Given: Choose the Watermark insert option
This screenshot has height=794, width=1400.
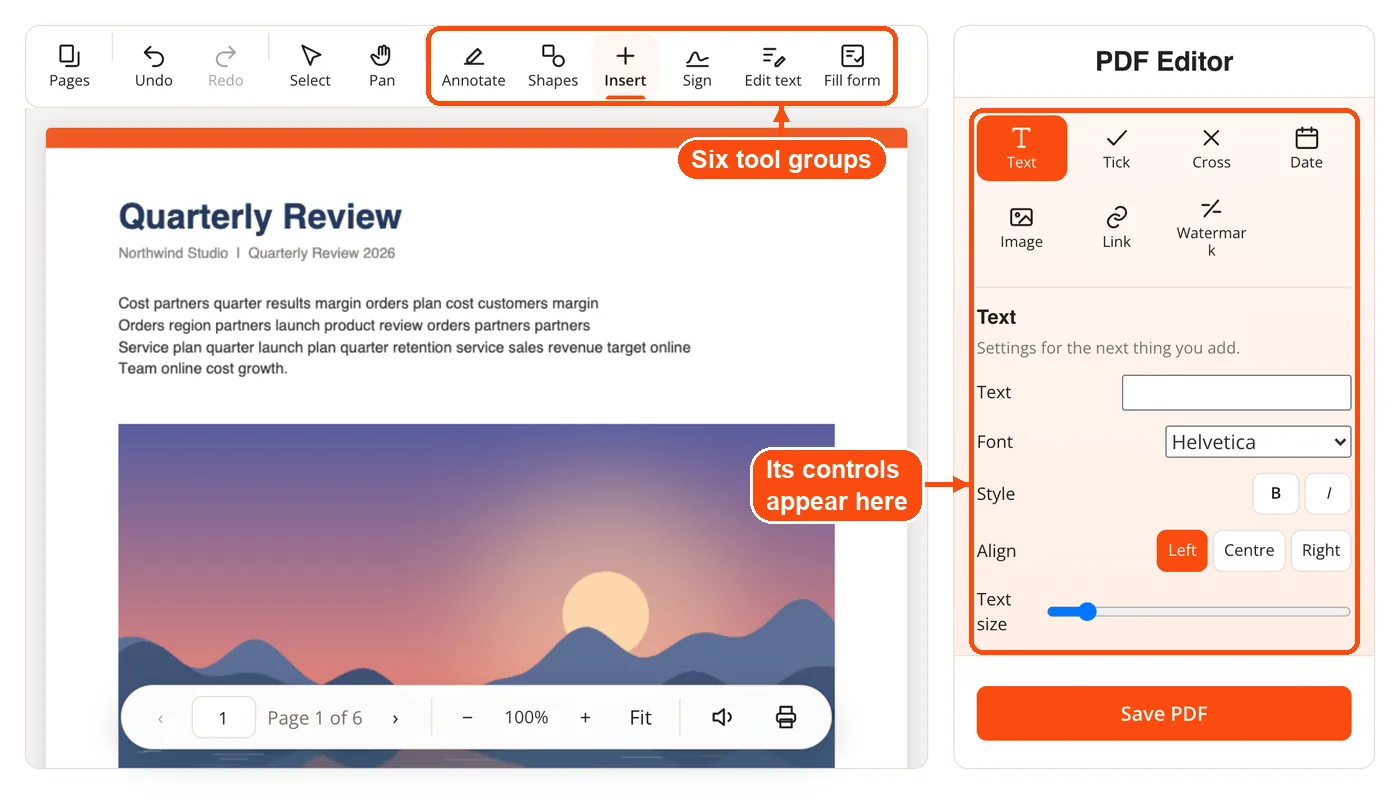Looking at the screenshot, I should pyautogui.click(x=1212, y=228).
